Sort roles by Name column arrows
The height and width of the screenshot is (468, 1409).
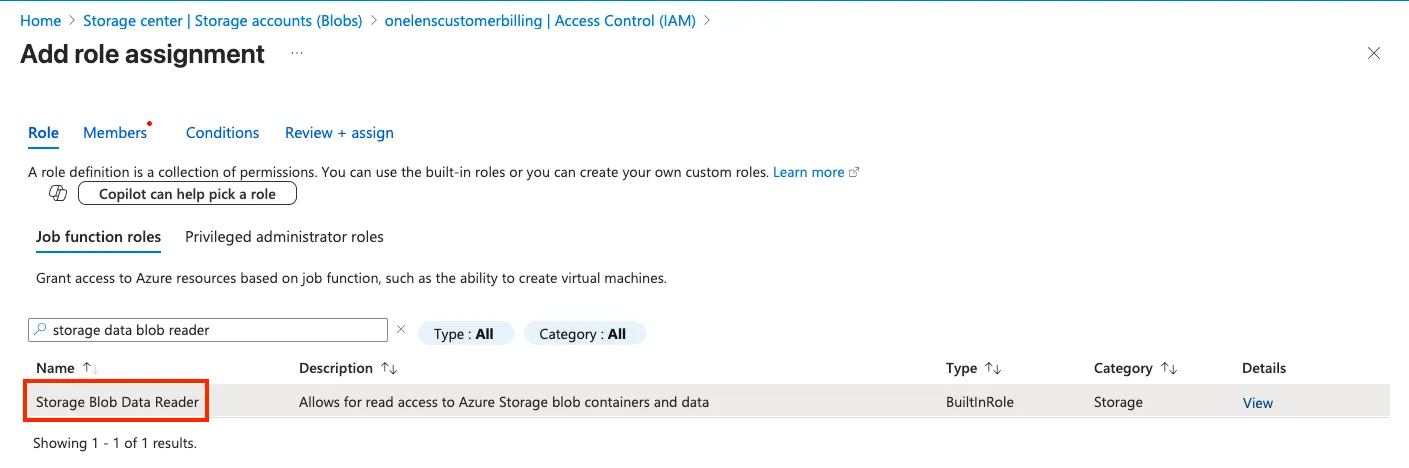[90, 368]
